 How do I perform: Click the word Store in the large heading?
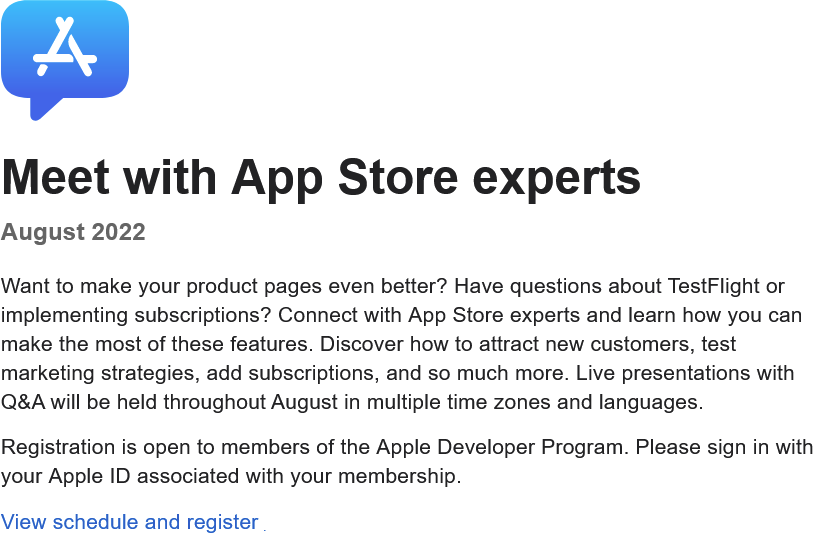tap(398, 177)
